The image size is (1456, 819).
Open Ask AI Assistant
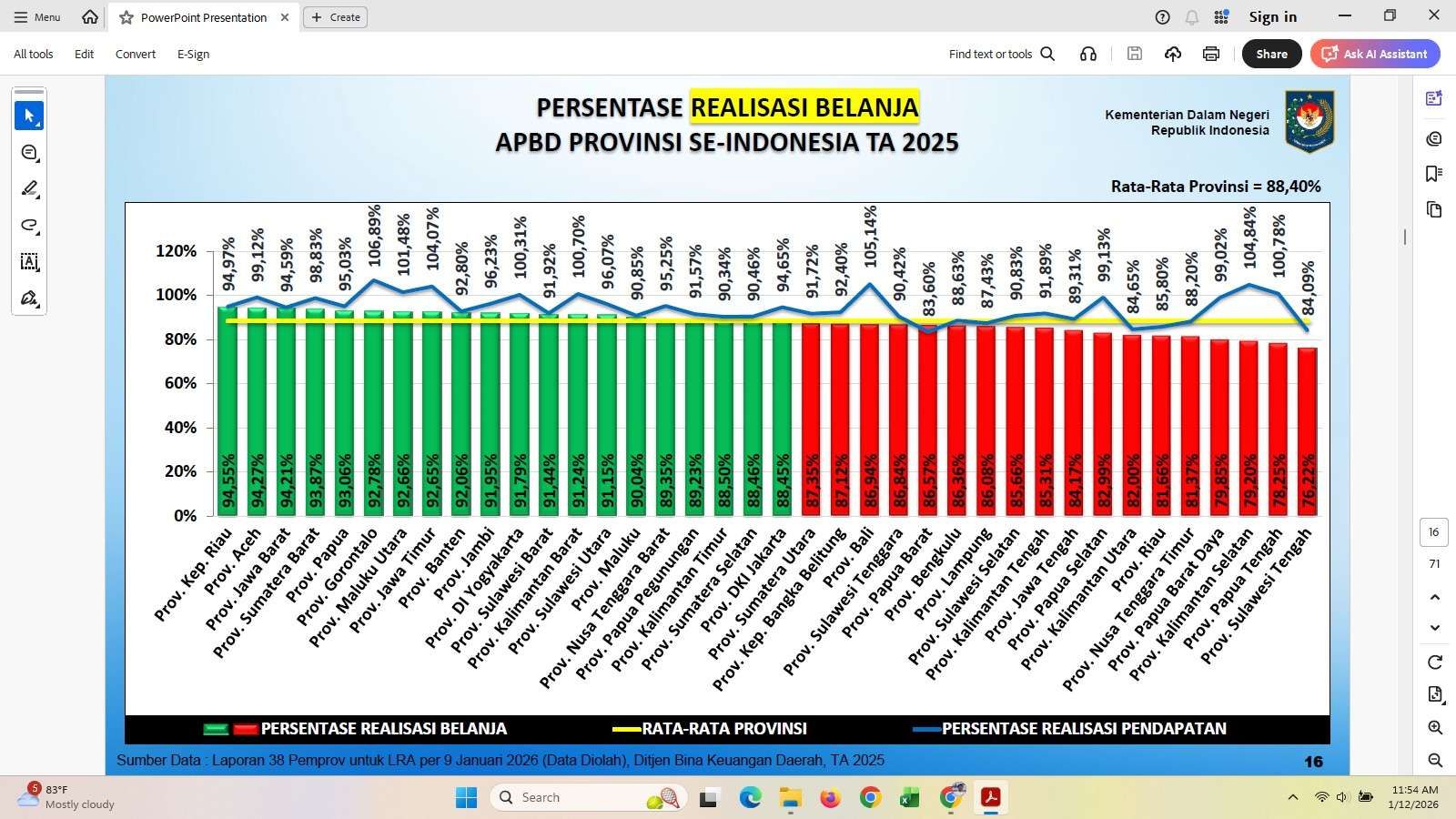pos(1375,54)
